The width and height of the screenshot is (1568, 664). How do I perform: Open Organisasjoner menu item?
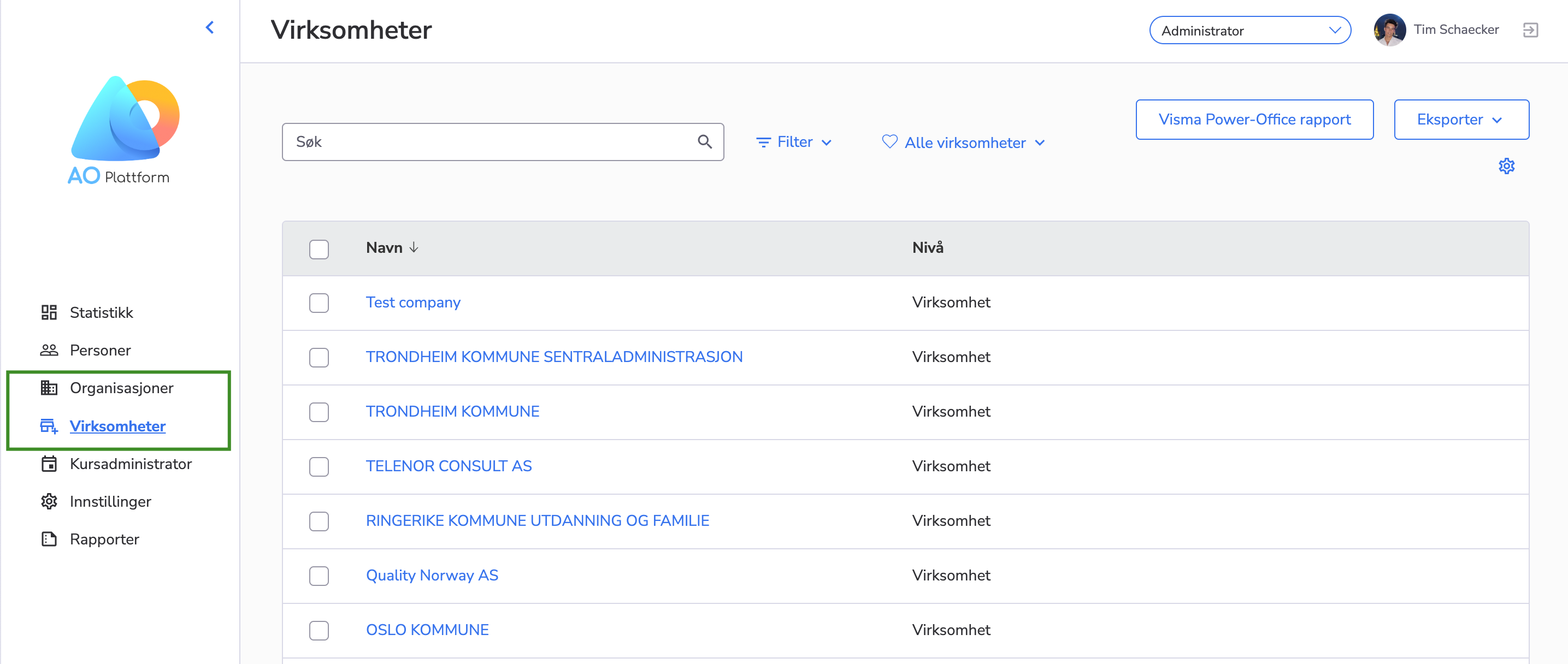(121, 388)
